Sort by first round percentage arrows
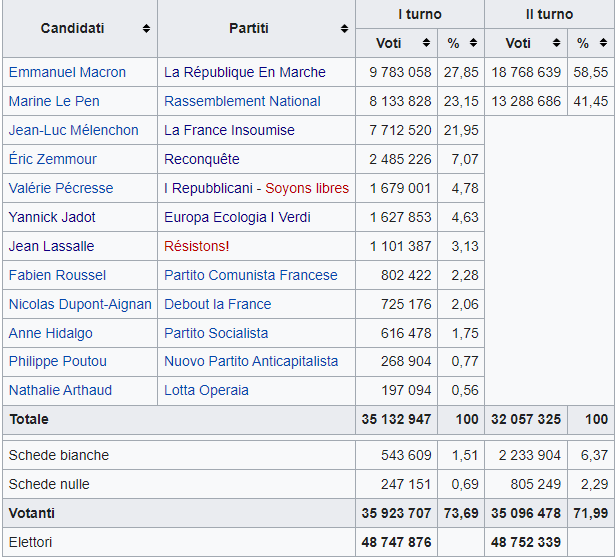This screenshot has height=558, width=615. 473,43
